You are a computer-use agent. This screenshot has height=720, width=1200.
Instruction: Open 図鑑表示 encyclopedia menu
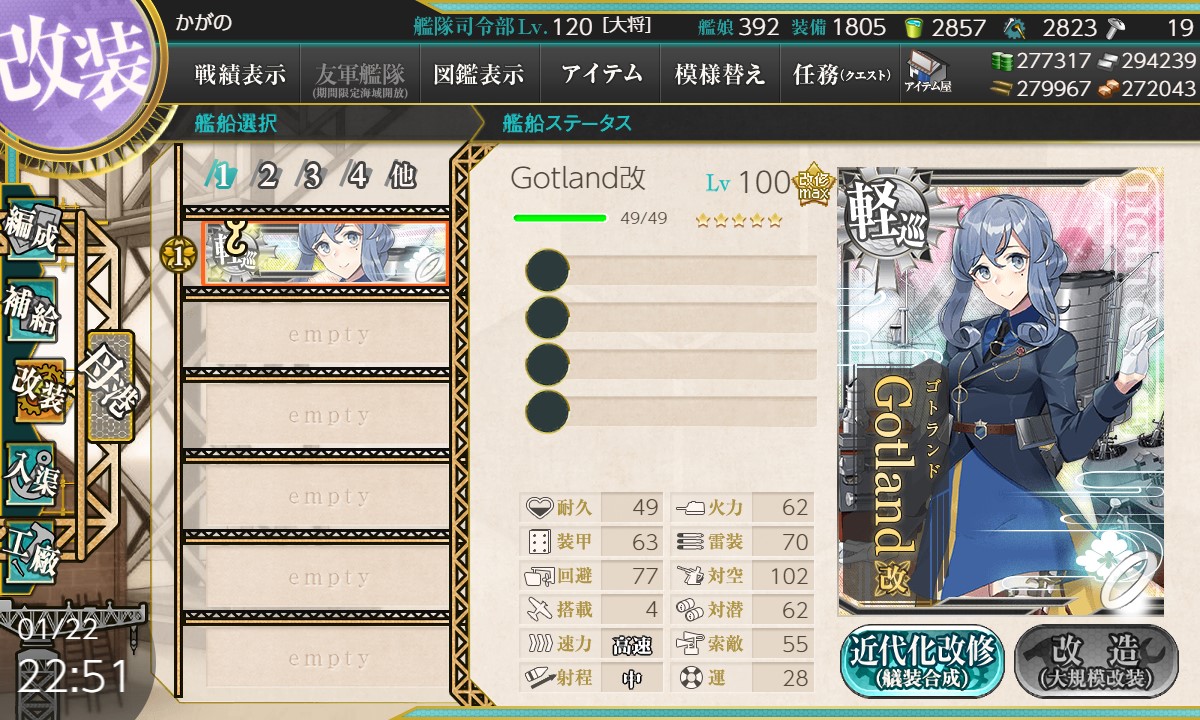(x=479, y=74)
